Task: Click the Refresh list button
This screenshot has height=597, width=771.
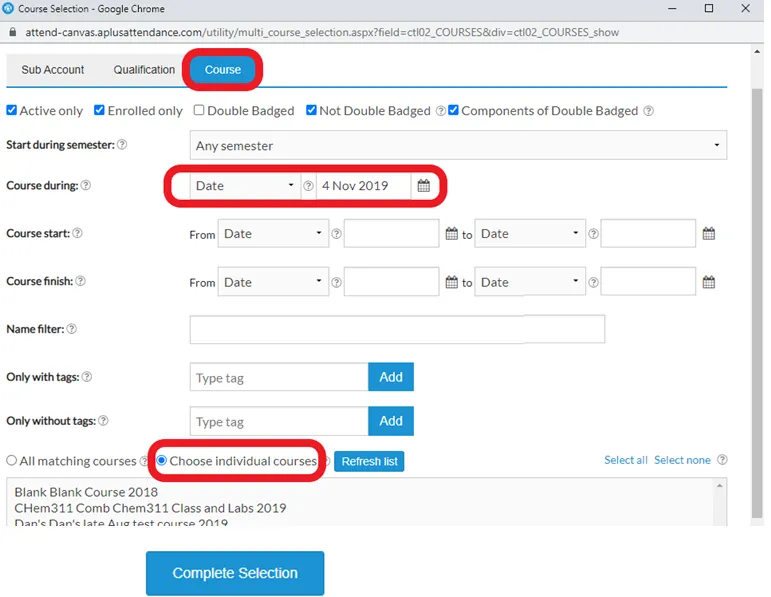Action: (x=369, y=461)
